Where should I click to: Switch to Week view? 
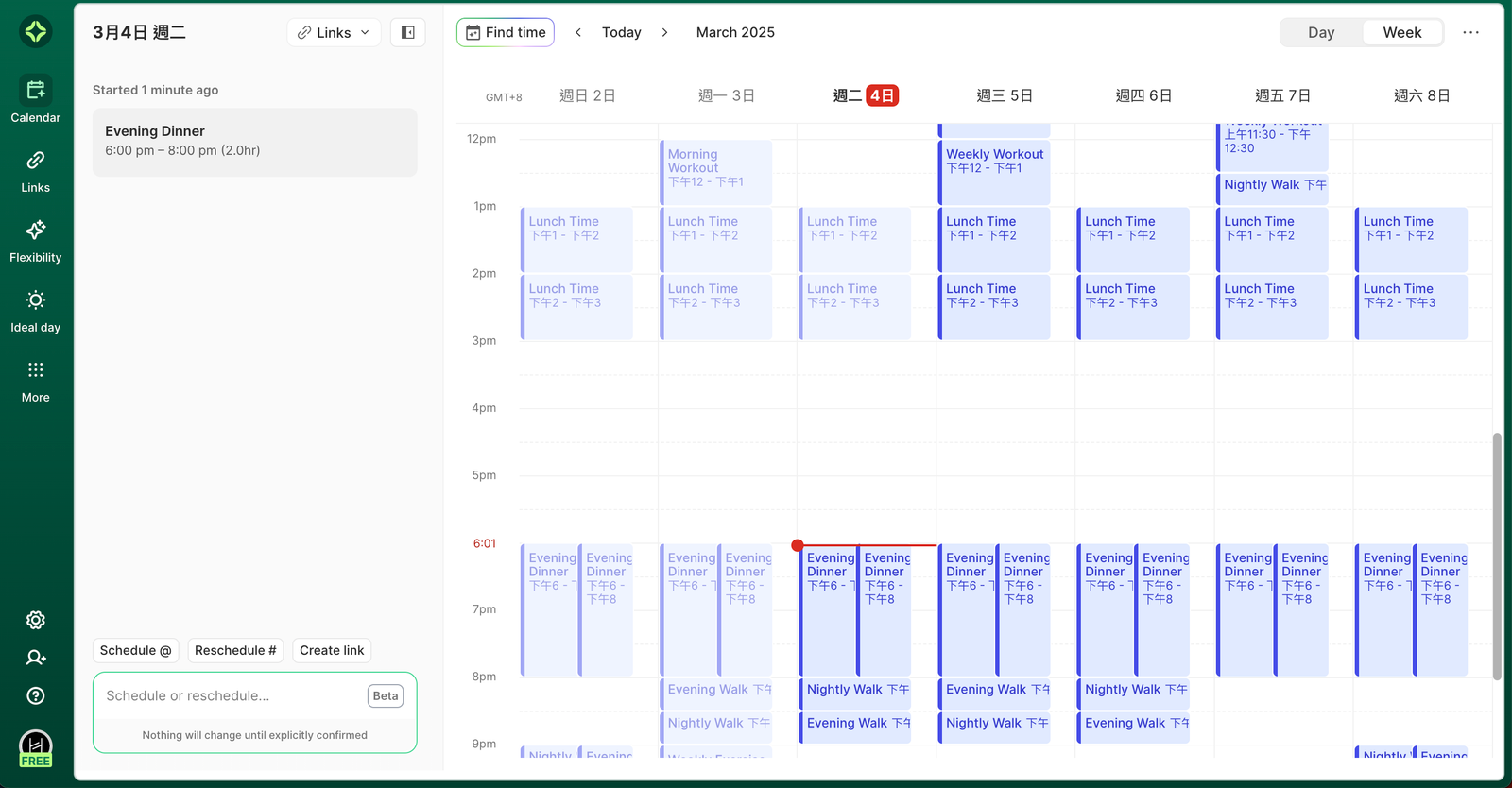1401,32
